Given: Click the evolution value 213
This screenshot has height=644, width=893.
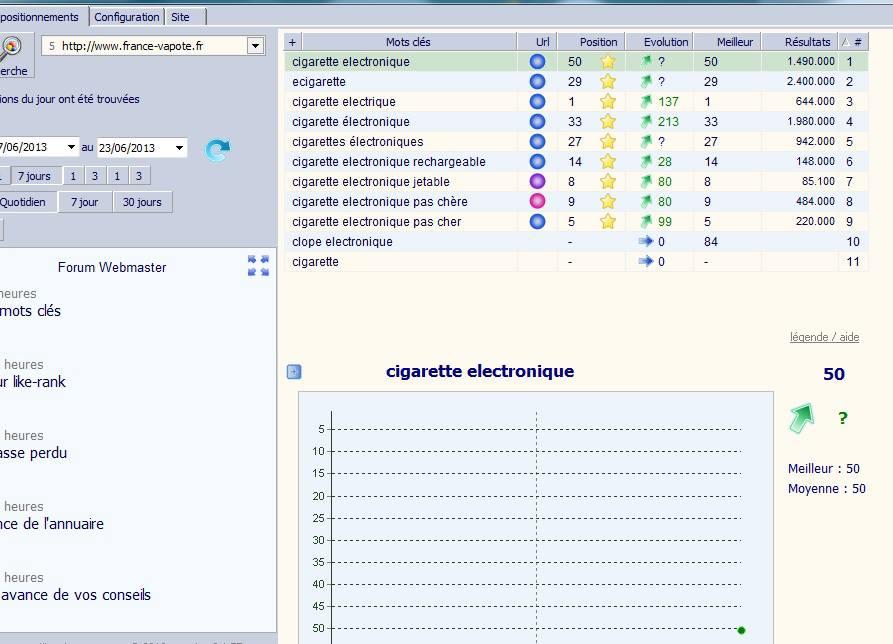Looking at the screenshot, I should point(668,121).
